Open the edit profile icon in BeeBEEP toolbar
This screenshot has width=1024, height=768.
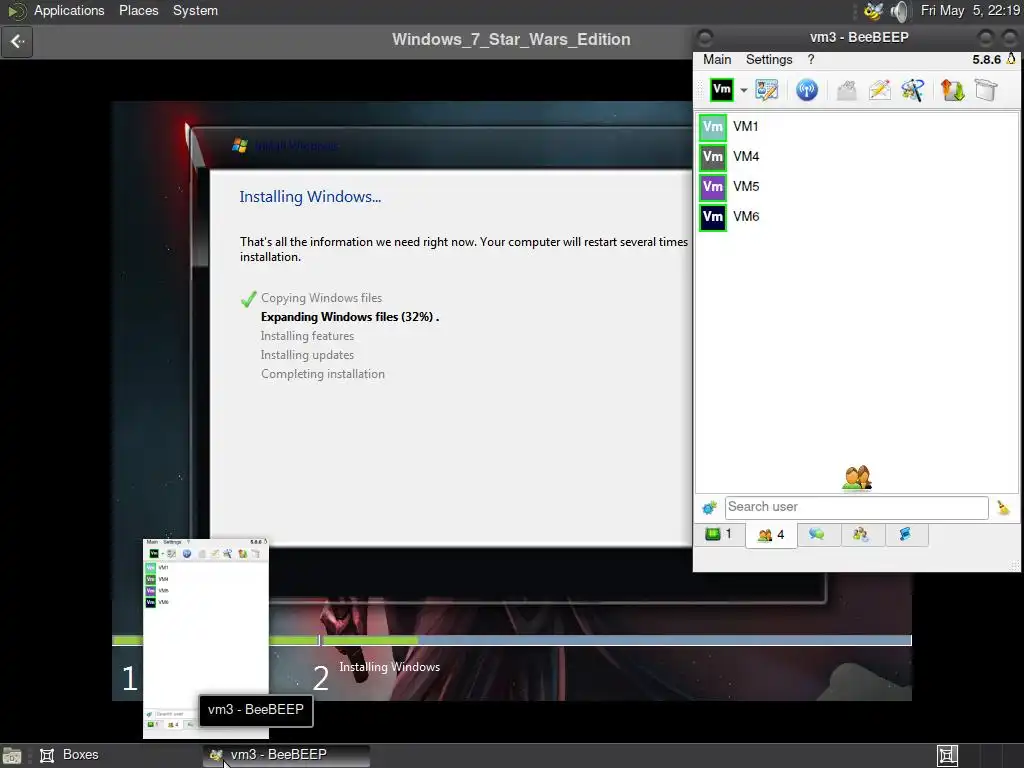click(x=767, y=89)
